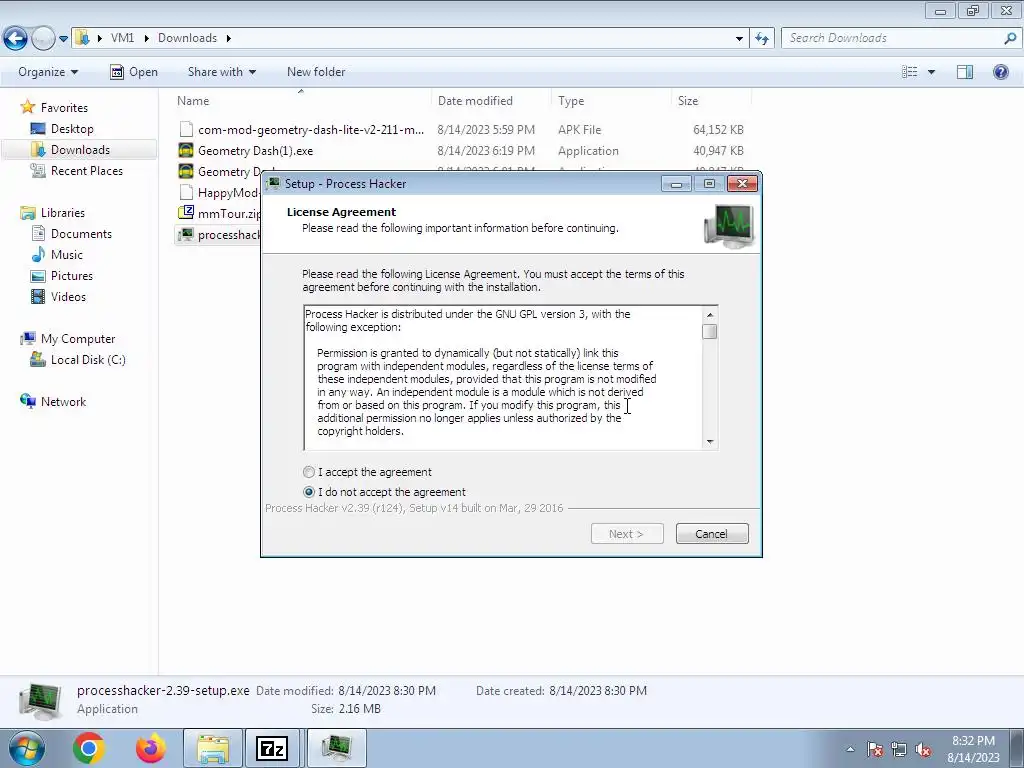Click the Geometry Dash(1).exe file icon
1024x768 pixels.
tap(186, 151)
